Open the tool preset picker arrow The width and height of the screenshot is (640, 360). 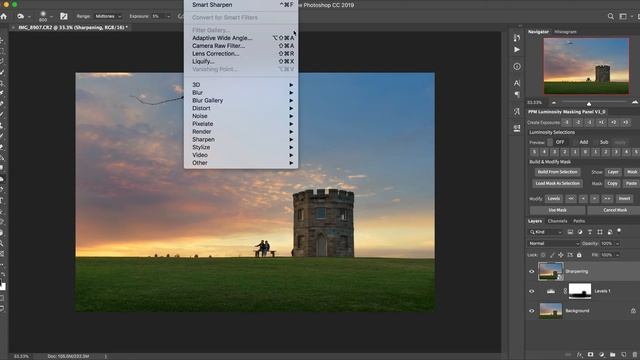[29, 17]
